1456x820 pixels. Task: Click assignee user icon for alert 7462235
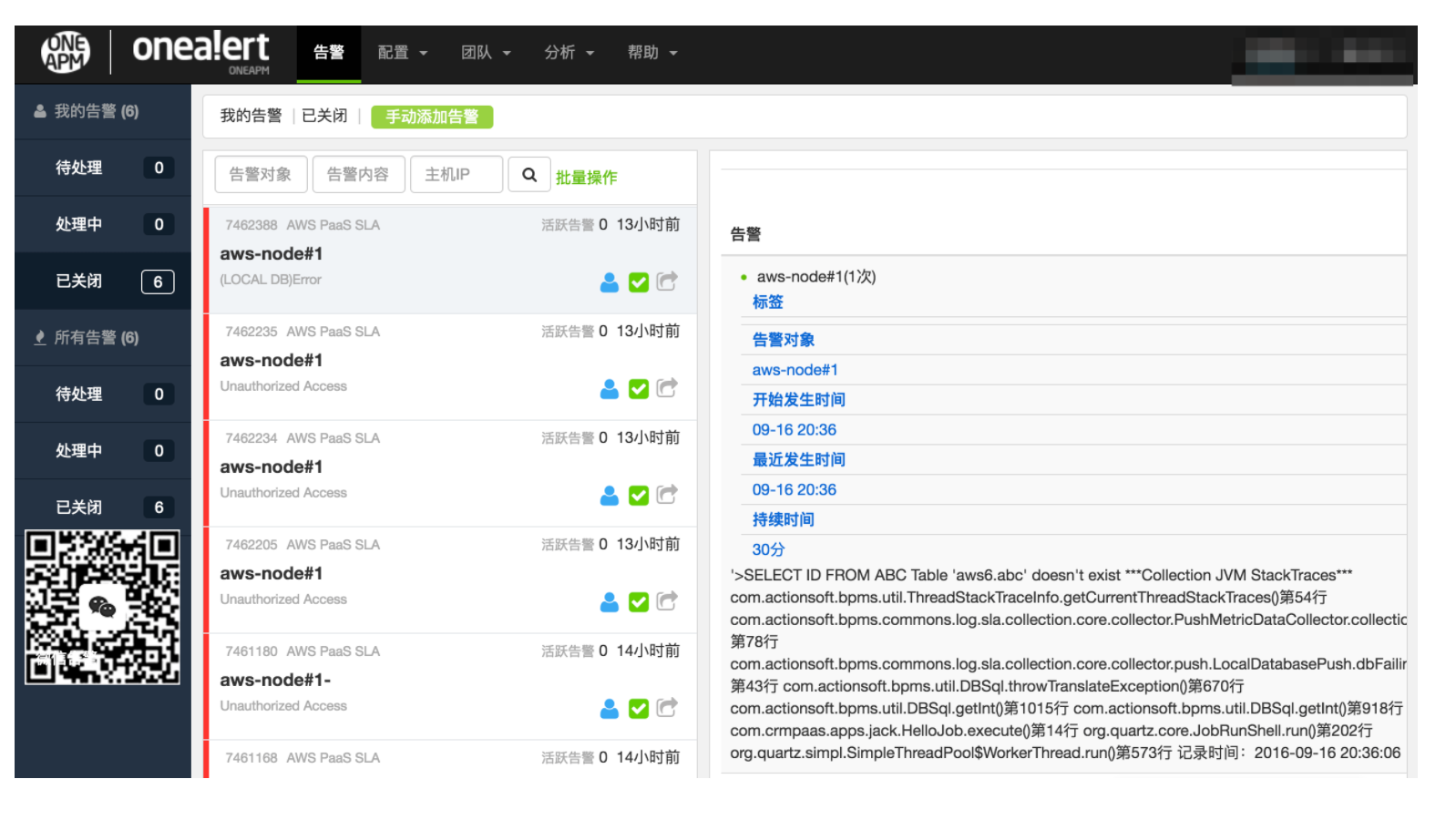click(x=610, y=389)
